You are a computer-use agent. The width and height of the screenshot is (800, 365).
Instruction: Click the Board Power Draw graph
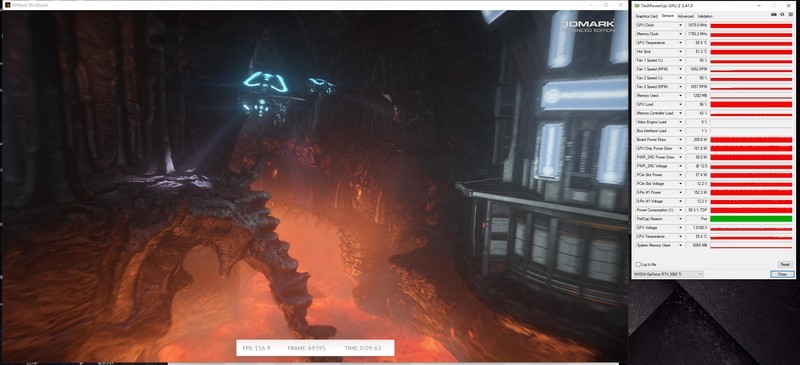point(751,139)
